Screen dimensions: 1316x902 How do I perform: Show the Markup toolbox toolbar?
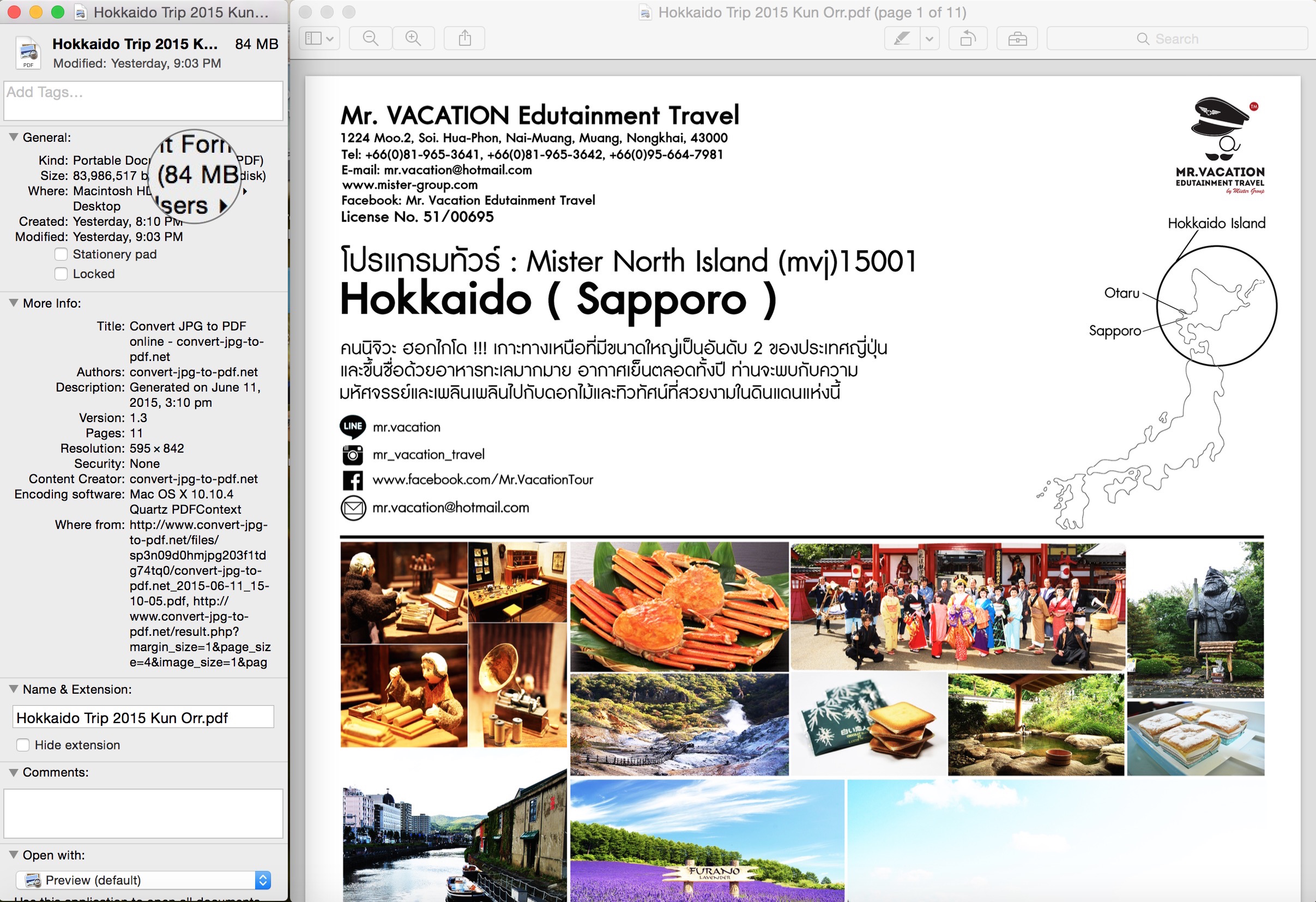[1017, 39]
